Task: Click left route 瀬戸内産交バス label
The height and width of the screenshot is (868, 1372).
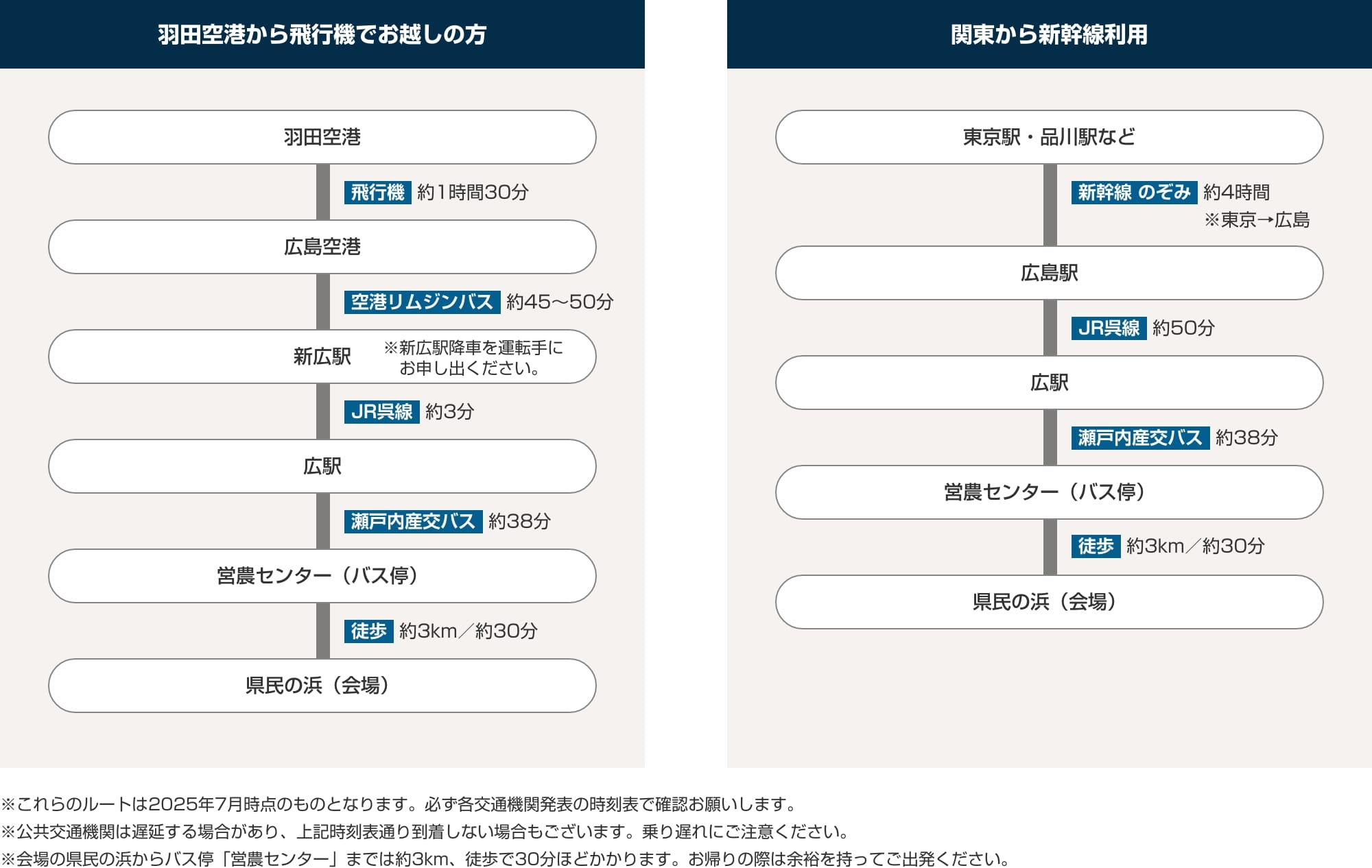Action: (x=413, y=521)
